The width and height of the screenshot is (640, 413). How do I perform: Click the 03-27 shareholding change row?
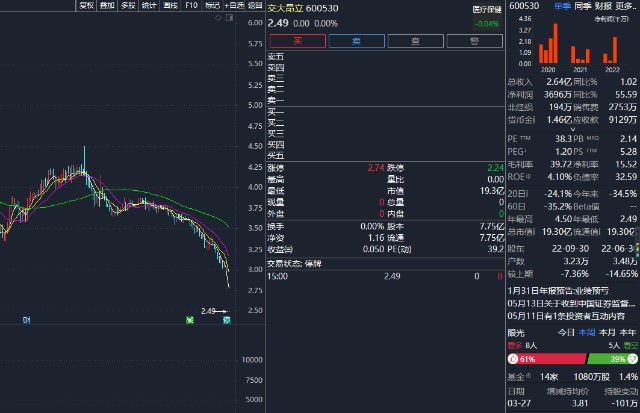[572, 403]
